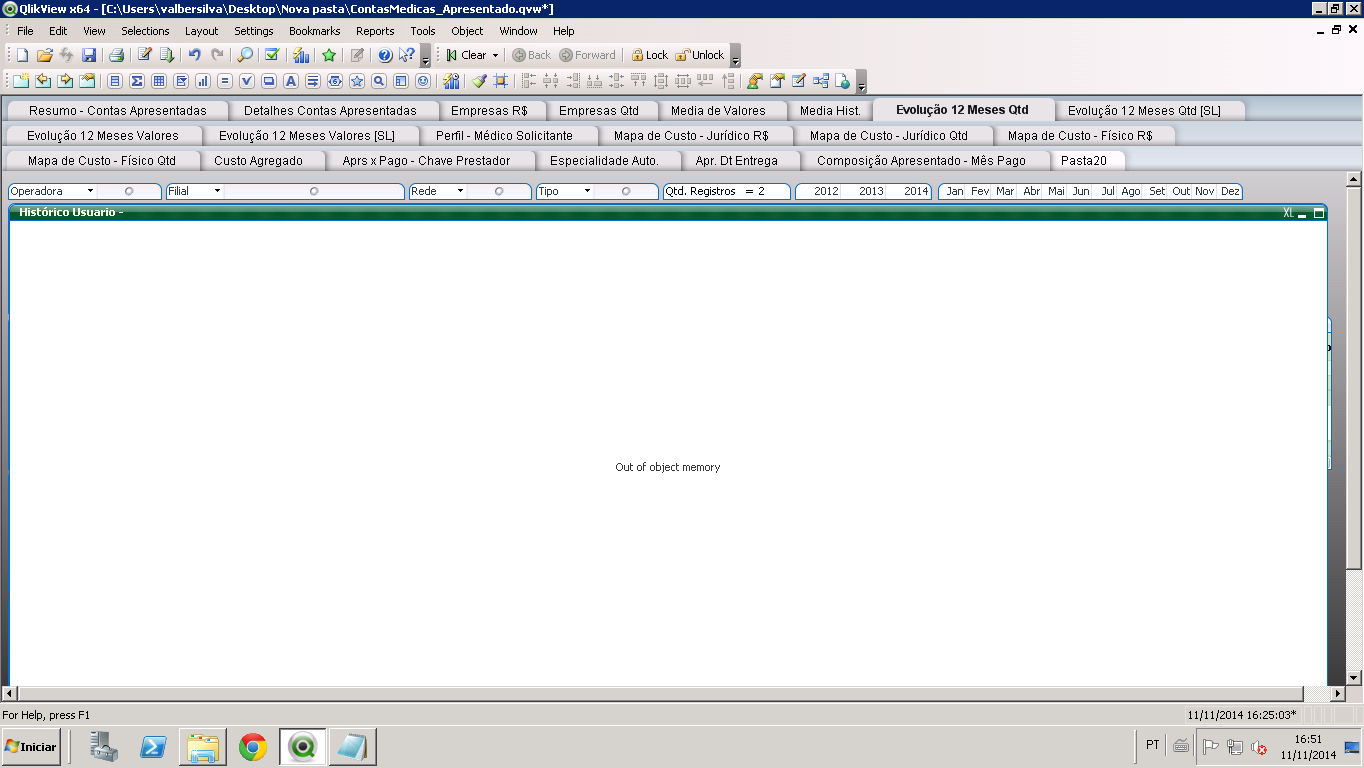Create a Text Object (A icon)
Image resolution: width=1364 pixels, height=768 pixels.
point(290,81)
